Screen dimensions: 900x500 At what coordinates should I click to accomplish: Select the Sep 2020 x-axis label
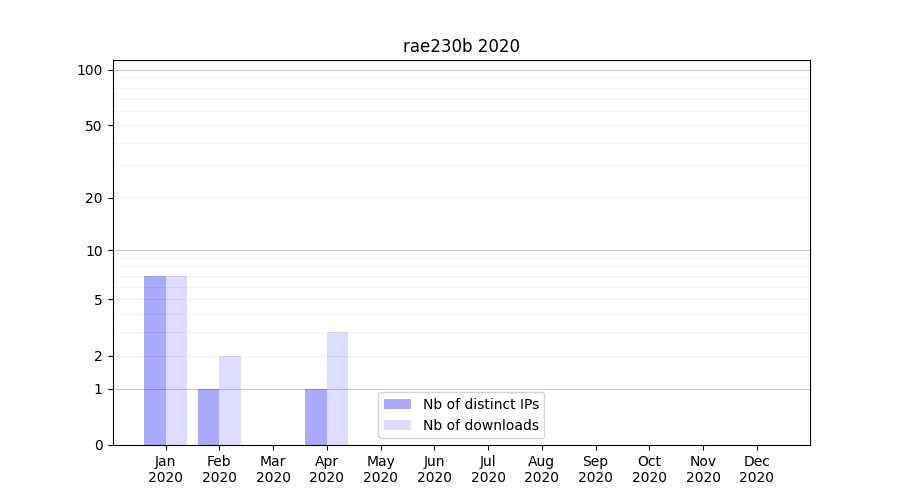595,469
